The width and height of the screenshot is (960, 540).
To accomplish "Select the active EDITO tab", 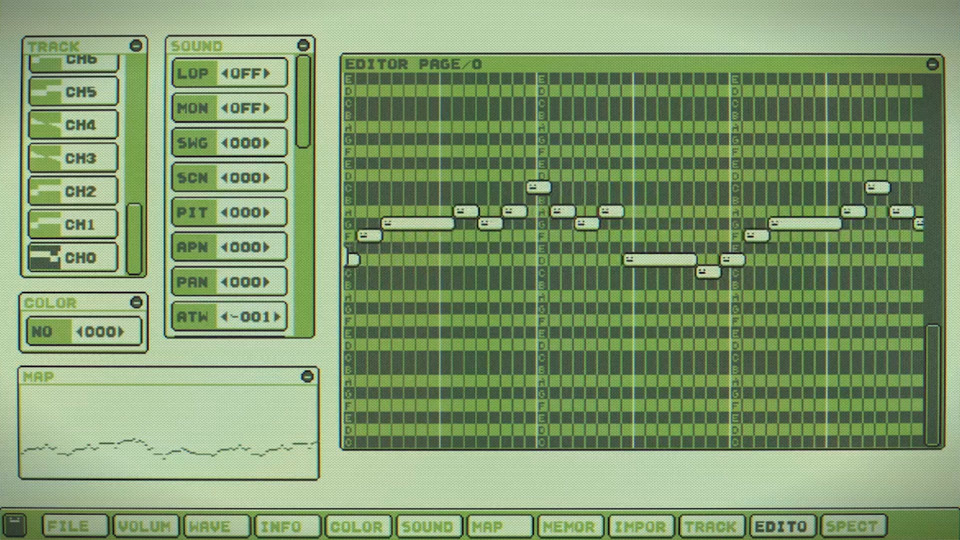I will point(782,526).
